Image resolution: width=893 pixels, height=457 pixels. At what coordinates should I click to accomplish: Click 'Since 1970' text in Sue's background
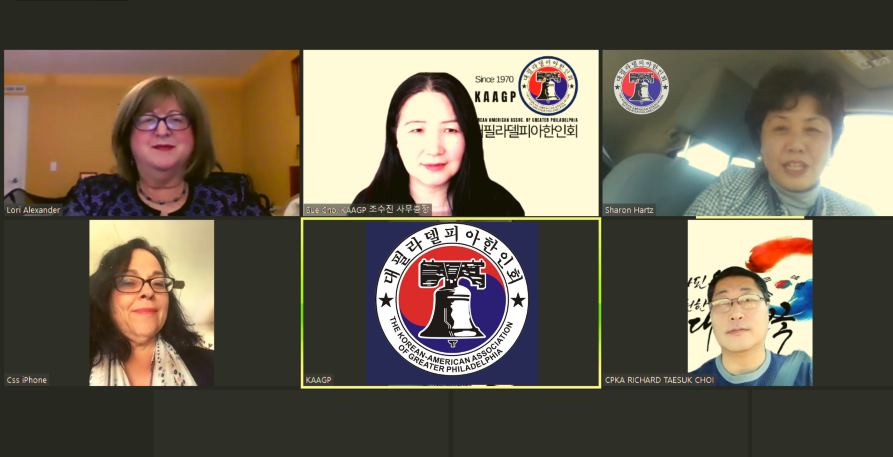pos(494,79)
